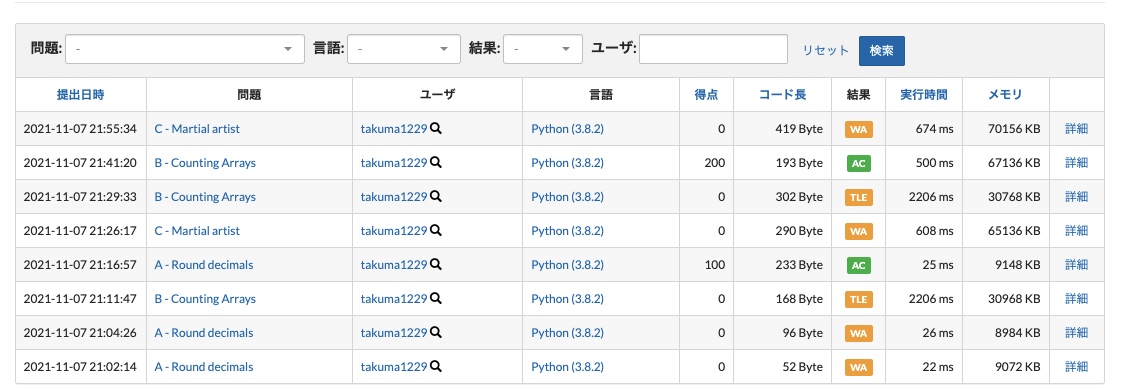Open 詳細 details for 21:55:34 submission
1127x389 pixels.
click(x=1076, y=129)
